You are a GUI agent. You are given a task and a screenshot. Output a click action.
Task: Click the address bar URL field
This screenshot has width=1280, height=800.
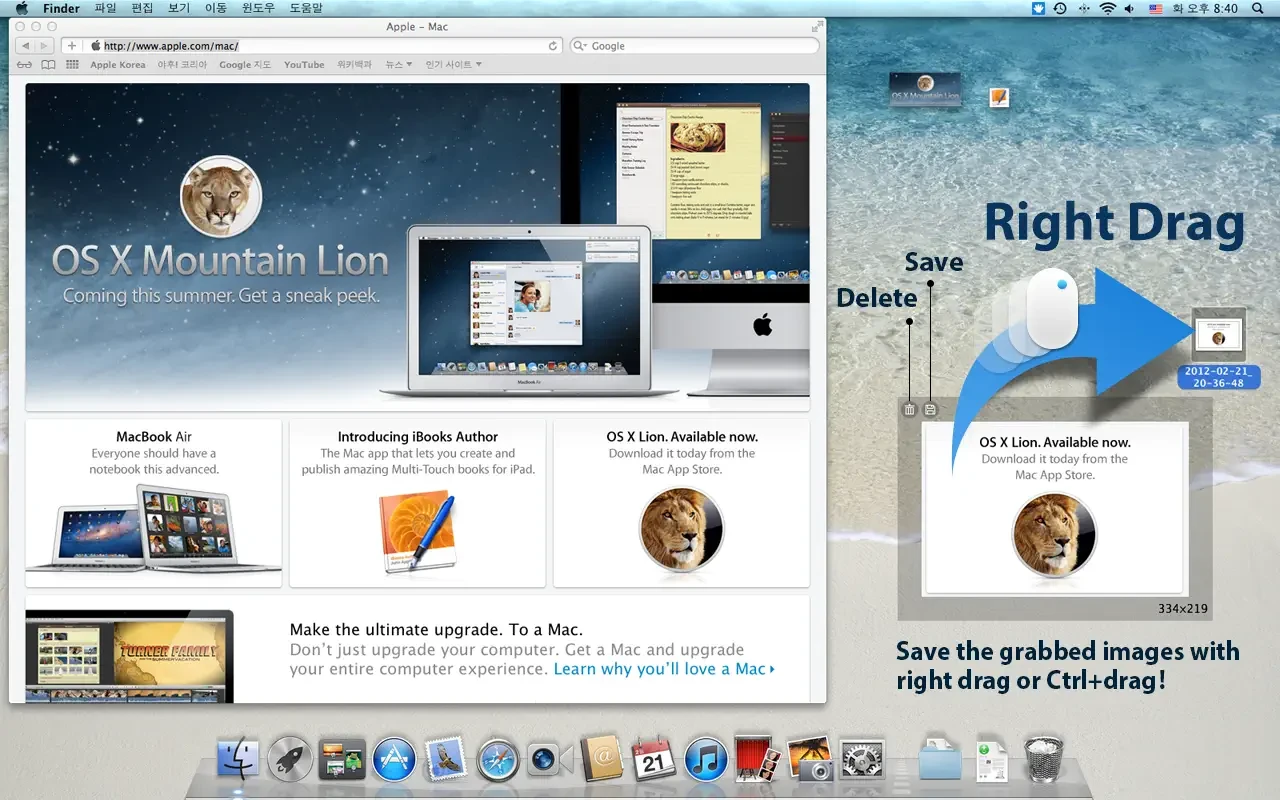[x=322, y=46]
